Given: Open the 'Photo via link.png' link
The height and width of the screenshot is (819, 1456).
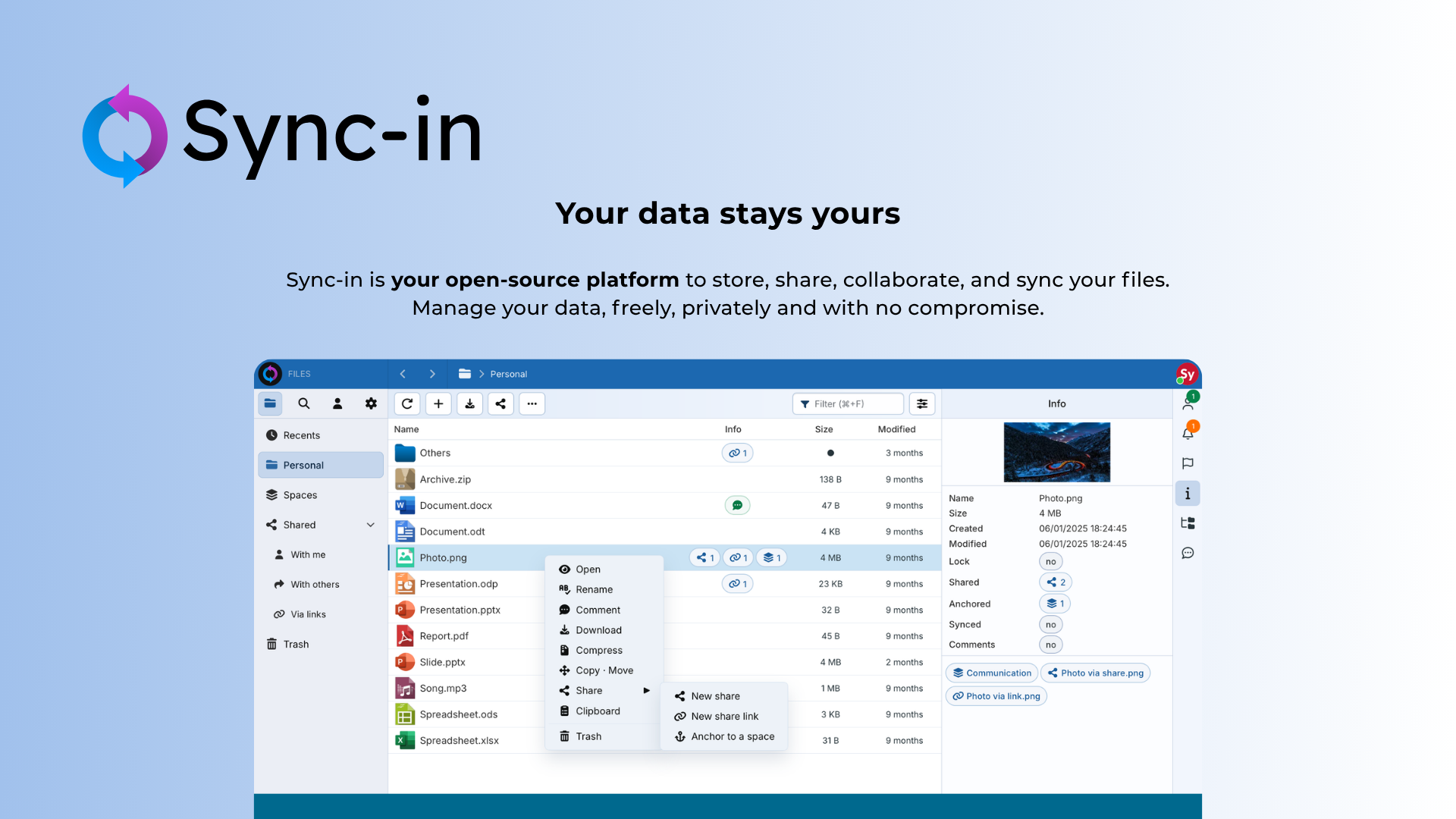Looking at the screenshot, I should 996,695.
